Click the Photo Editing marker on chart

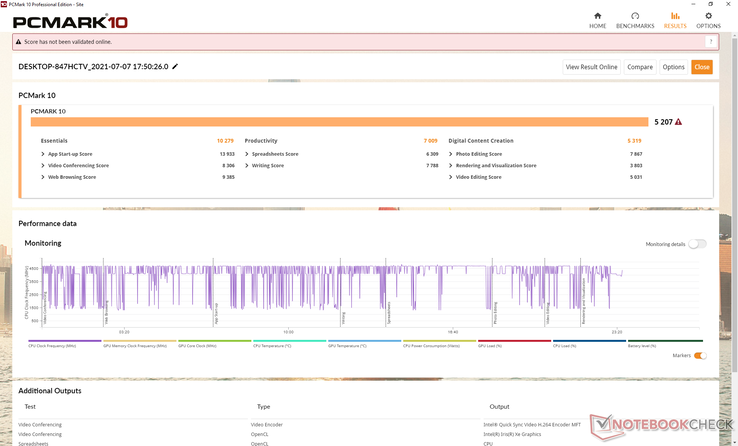coord(495,313)
